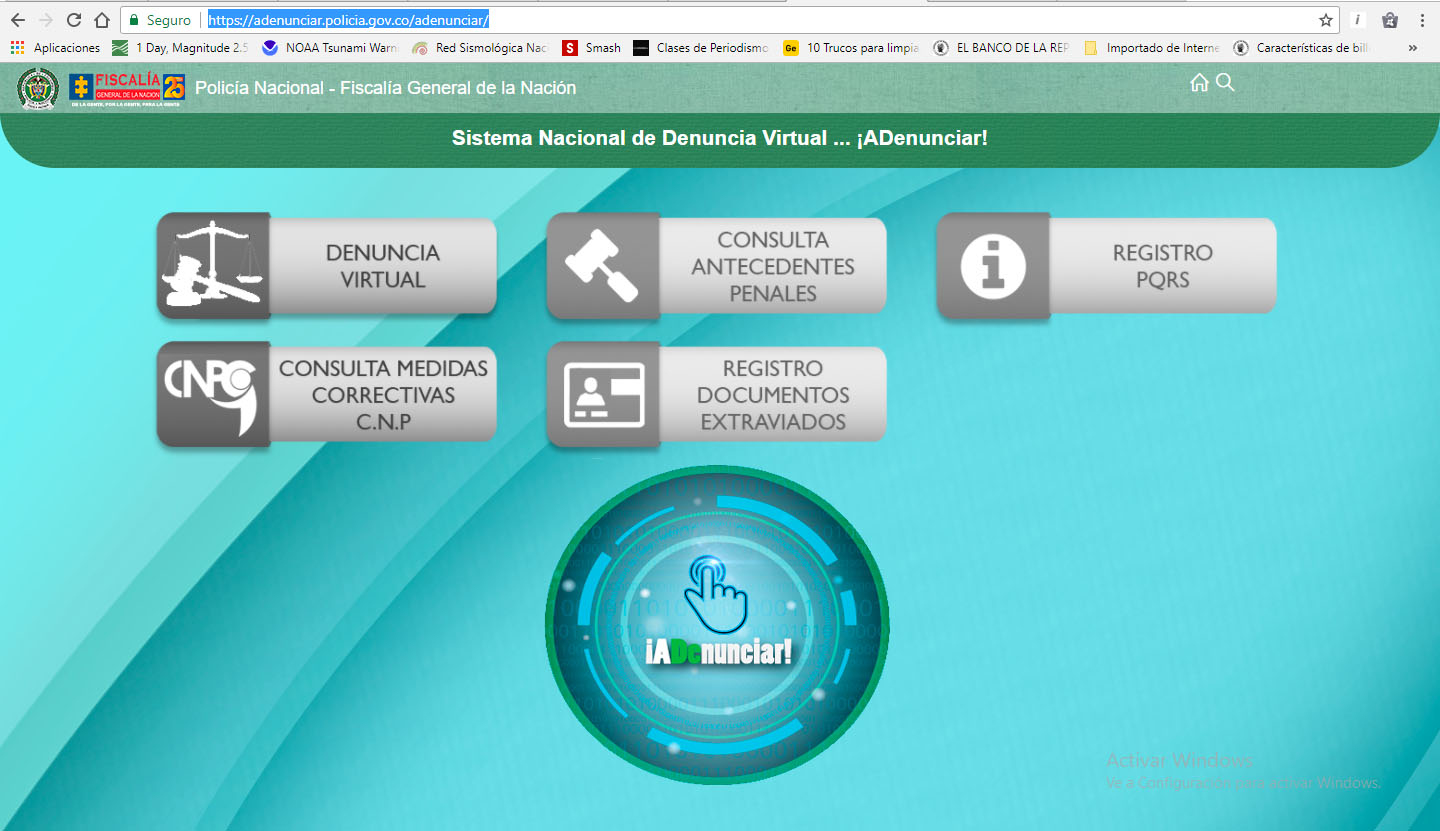Click the large ¡ADenunciar! circular emblem
1440x831 pixels.
click(x=716, y=624)
